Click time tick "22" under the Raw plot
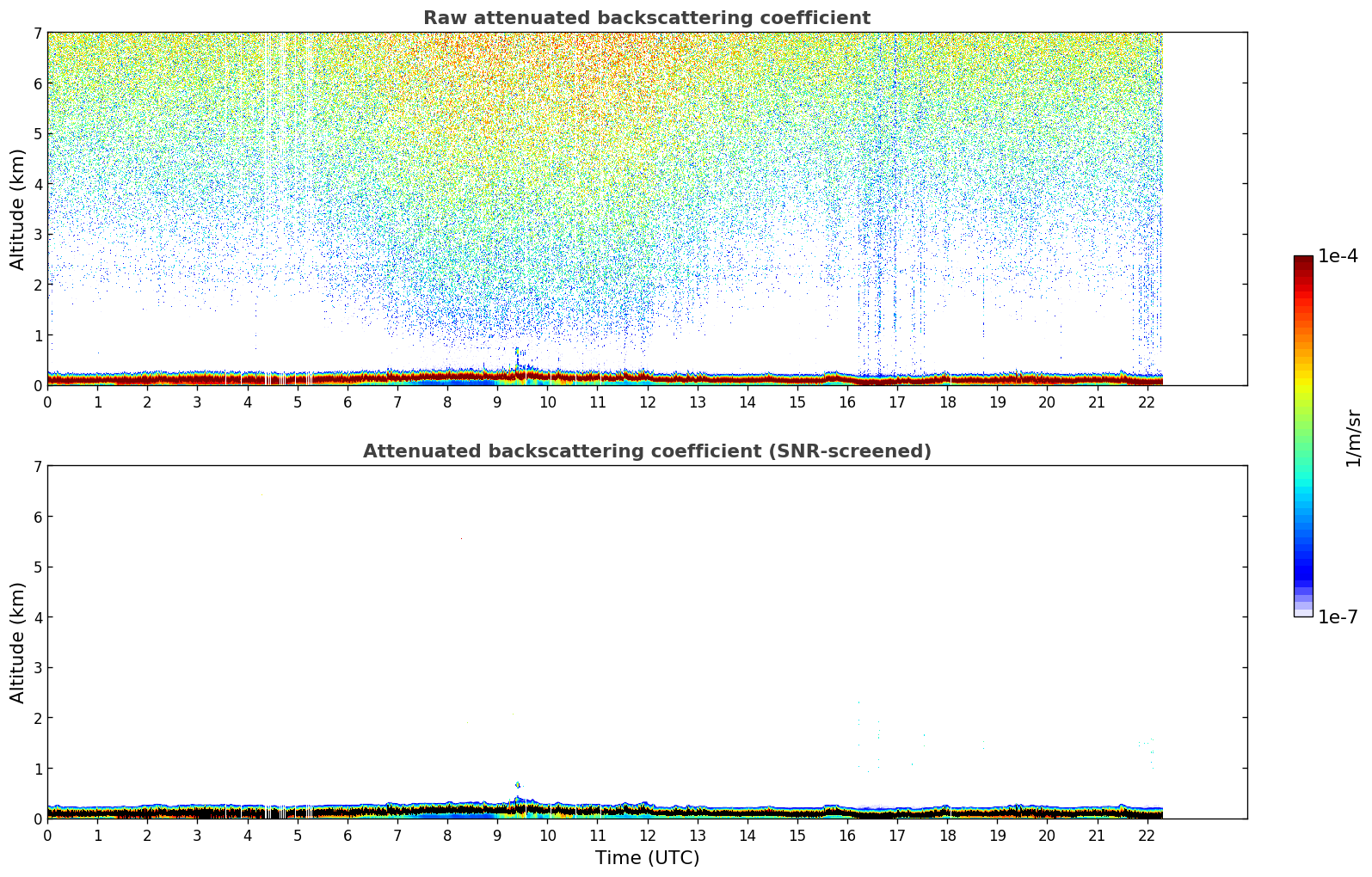 pyautogui.click(x=1147, y=402)
